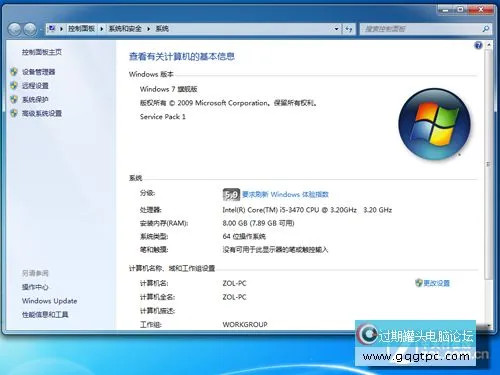The height and width of the screenshot is (375, 500).
Task: Click shield icon beside 高级系统设置
Action: [x=14, y=113]
